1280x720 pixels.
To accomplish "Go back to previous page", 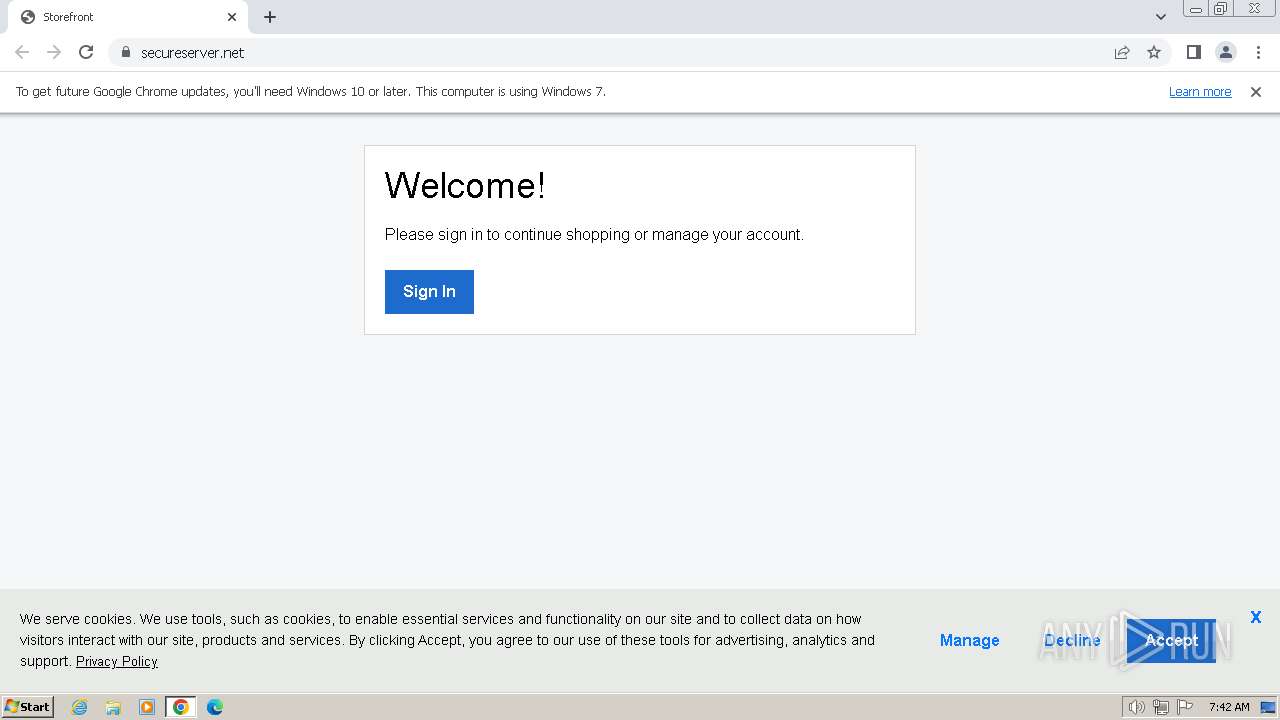I will tap(22, 52).
